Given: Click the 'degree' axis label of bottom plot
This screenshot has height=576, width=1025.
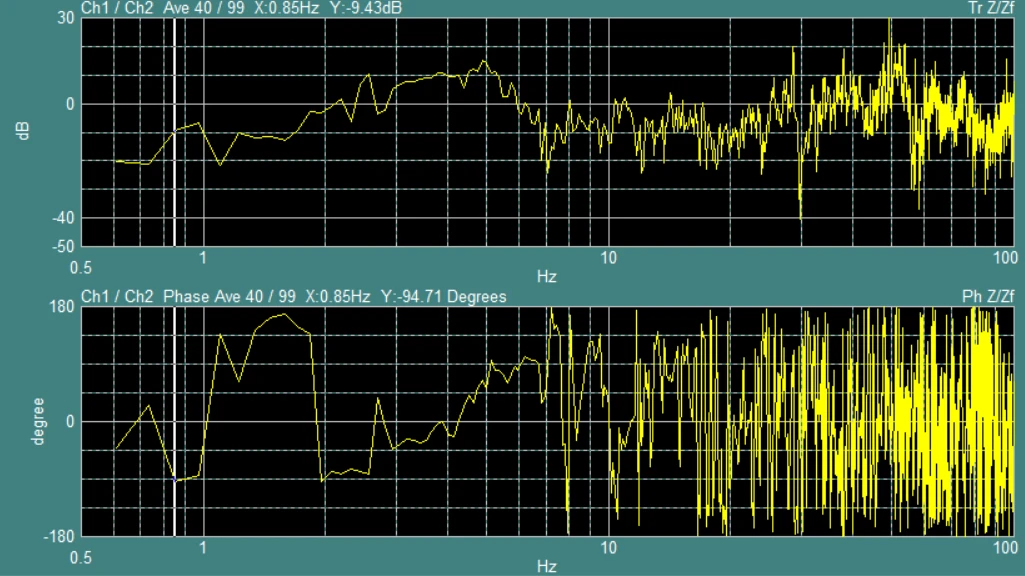Looking at the screenshot, I should pyautogui.click(x=39, y=422).
